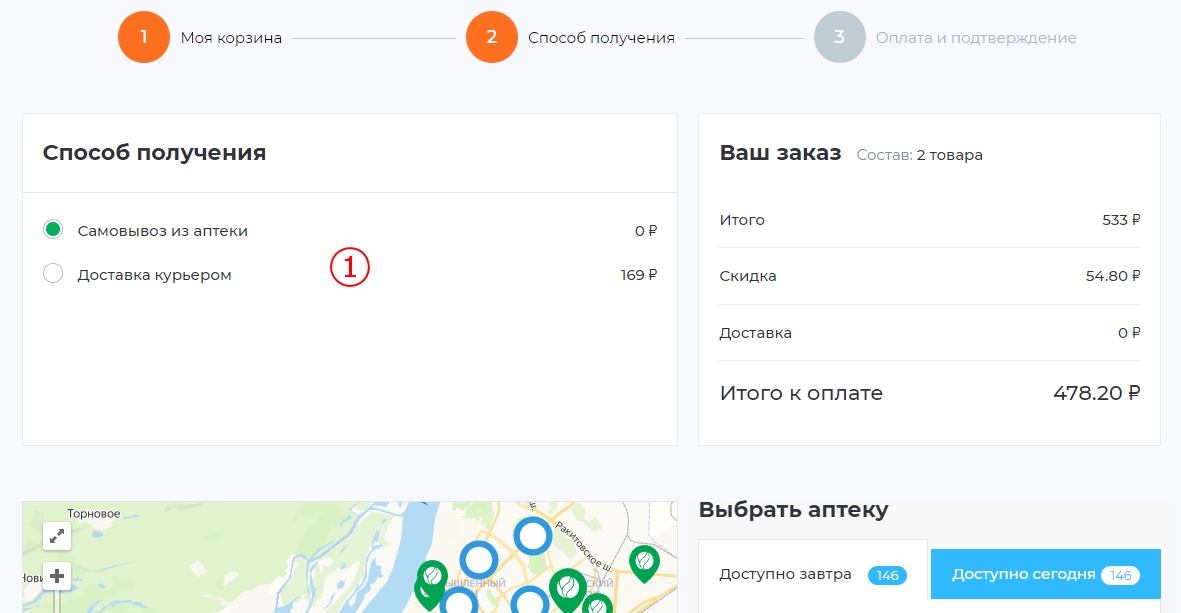1181x613 pixels.
Task: Open the Оплата и подтверждение step
Action: coord(975,38)
